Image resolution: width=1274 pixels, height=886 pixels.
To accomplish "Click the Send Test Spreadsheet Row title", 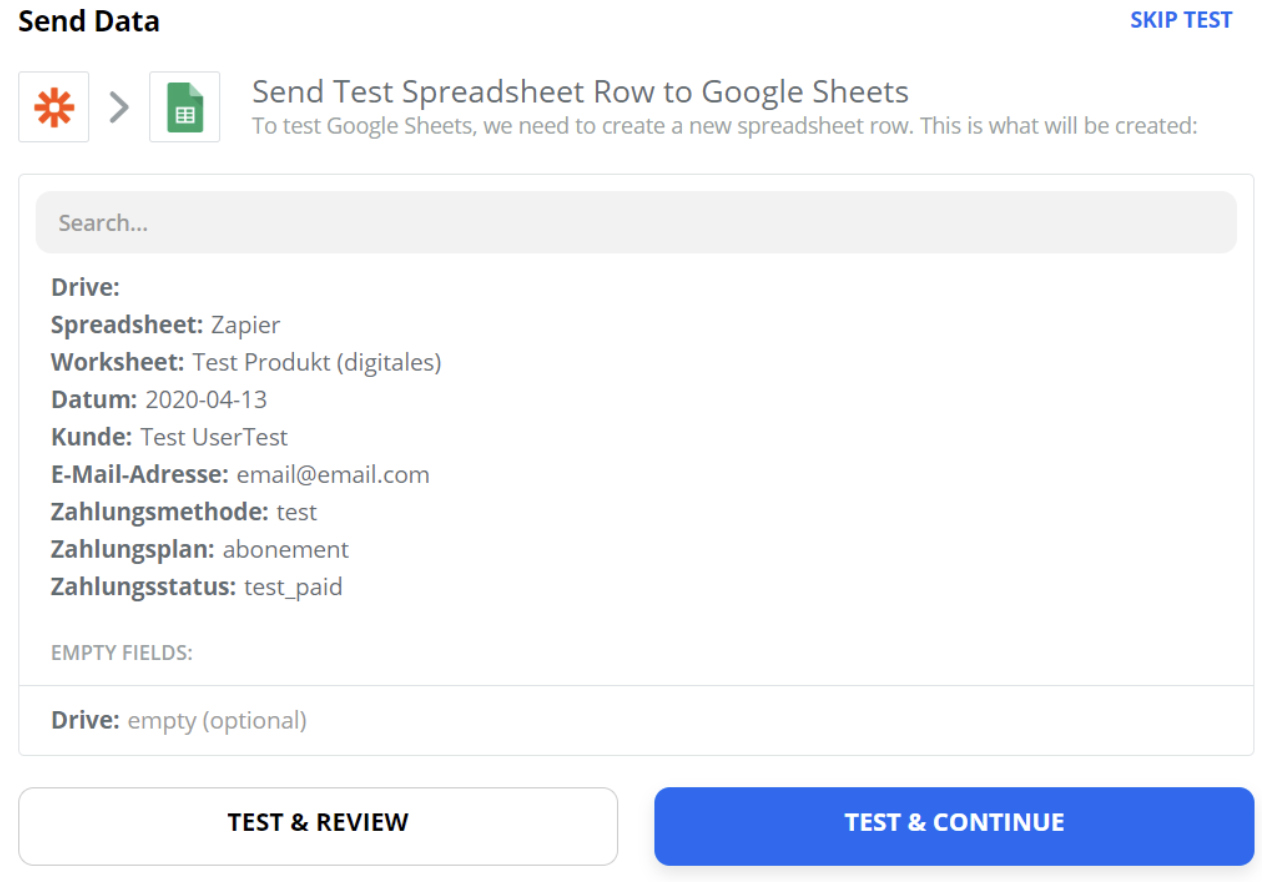I will click(580, 92).
